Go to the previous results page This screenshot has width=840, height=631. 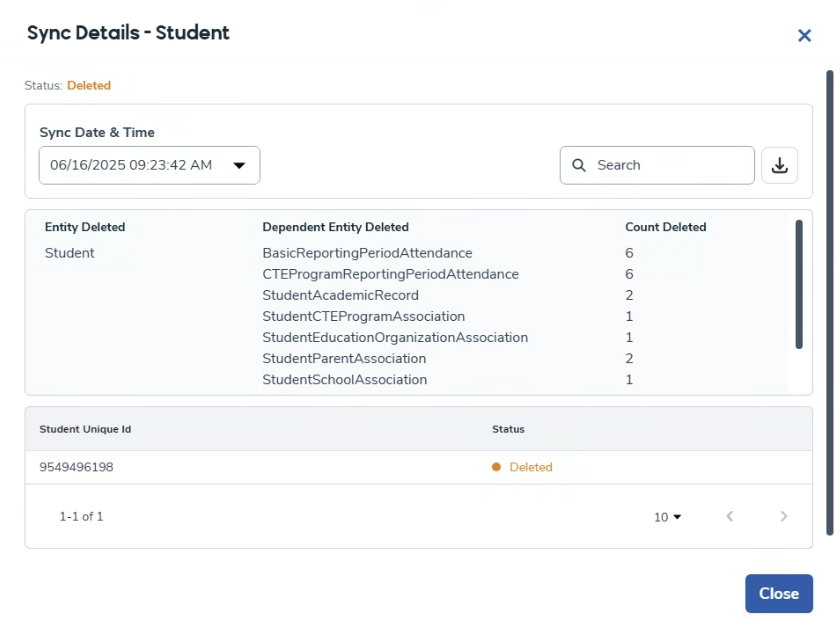[730, 516]
